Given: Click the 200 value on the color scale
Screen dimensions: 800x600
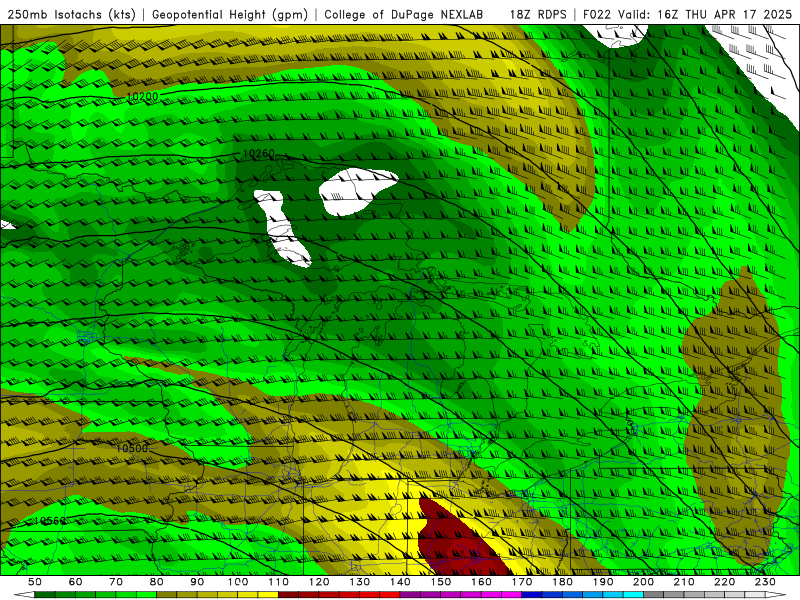Looking at the screenshot, I should pyautogui.click(x=643, y=582).
